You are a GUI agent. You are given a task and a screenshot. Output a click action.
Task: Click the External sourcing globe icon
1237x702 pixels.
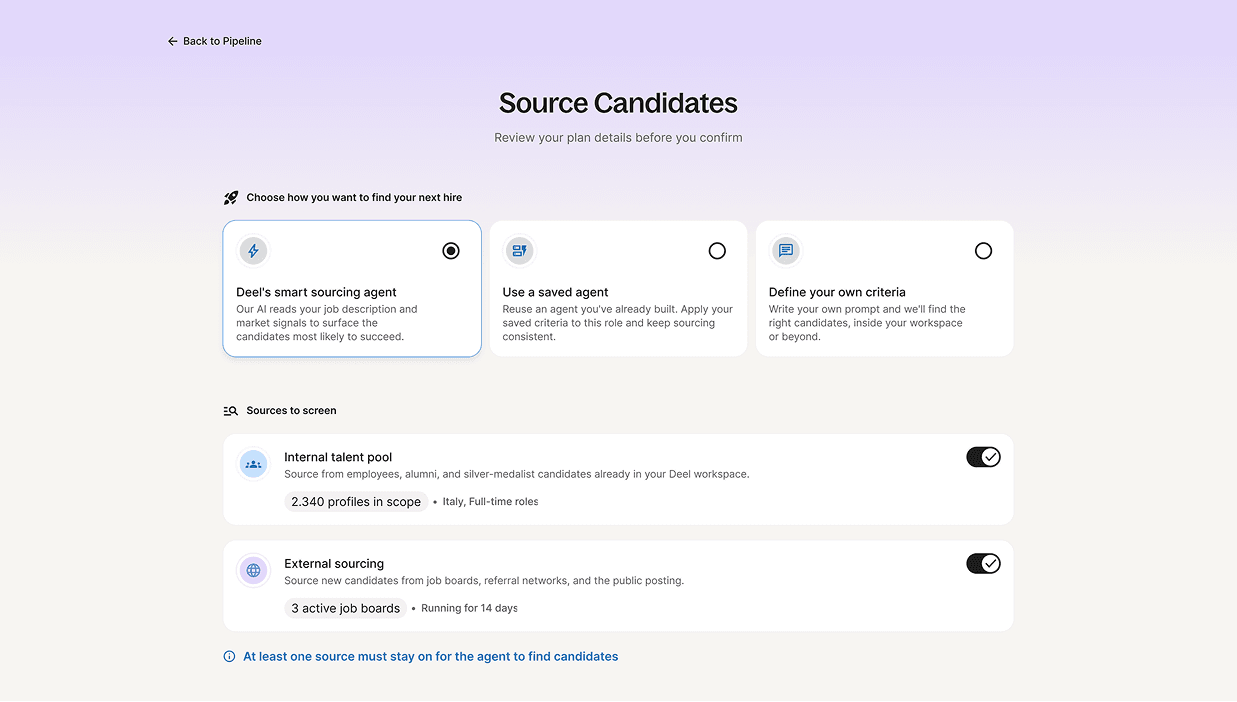pos(253,570)
